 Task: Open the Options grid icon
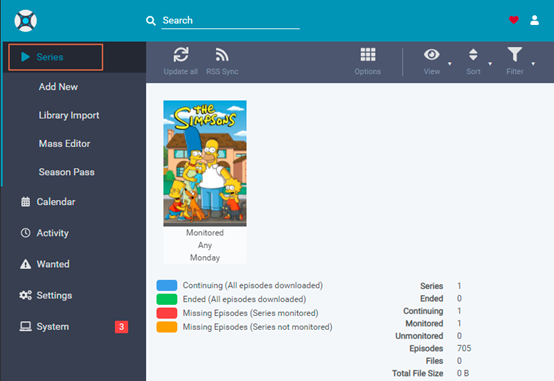point(368,54)
